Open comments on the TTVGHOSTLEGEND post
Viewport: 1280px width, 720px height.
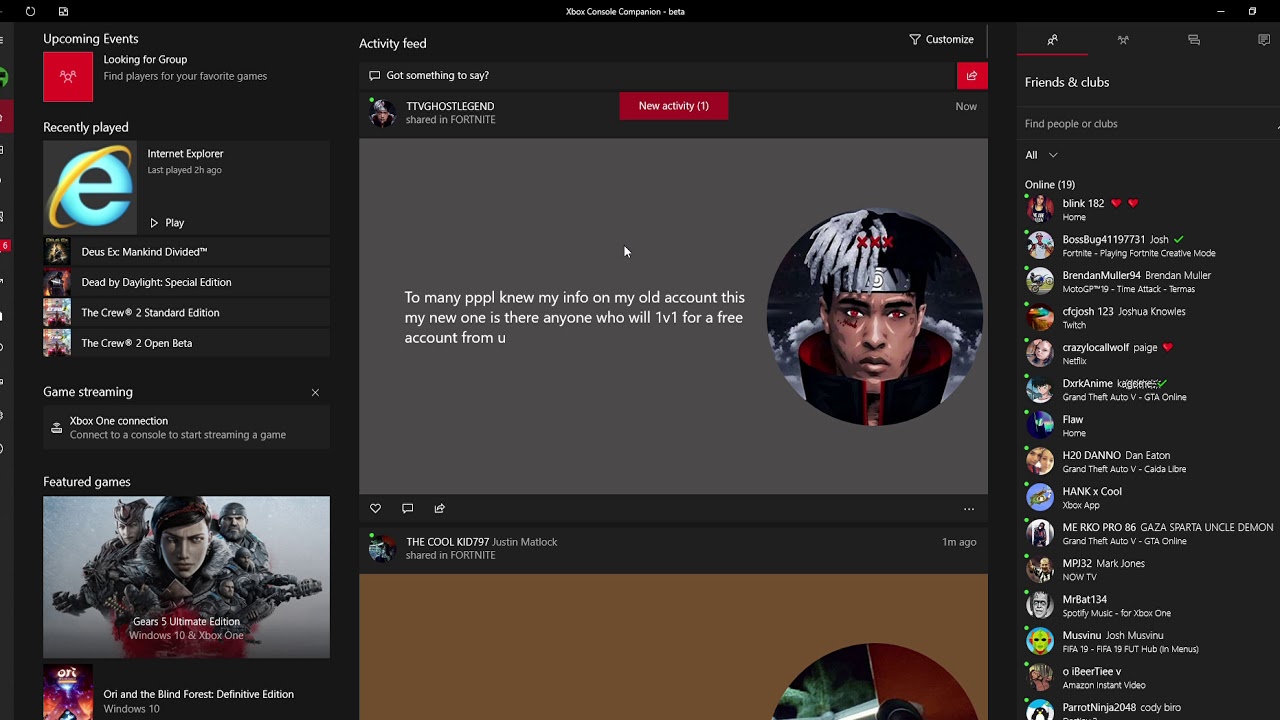point(407,509)
